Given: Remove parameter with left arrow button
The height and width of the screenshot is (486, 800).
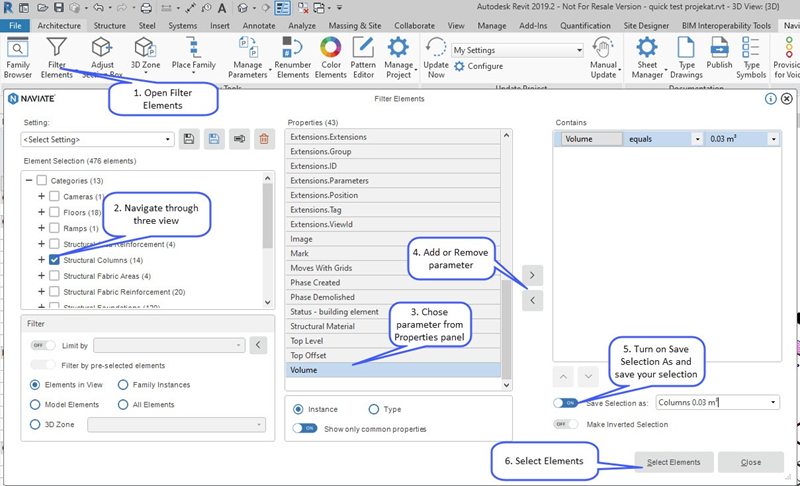Looking at the screenshot, I should pos(532,300).
